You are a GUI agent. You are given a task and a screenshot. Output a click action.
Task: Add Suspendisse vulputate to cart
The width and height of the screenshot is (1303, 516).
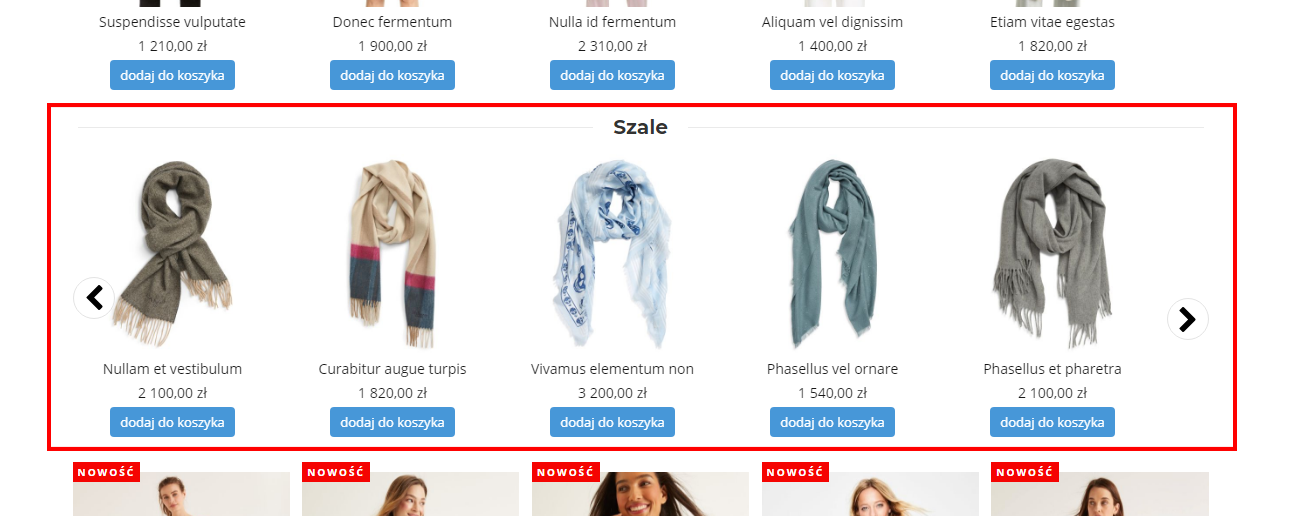(172, 75)
